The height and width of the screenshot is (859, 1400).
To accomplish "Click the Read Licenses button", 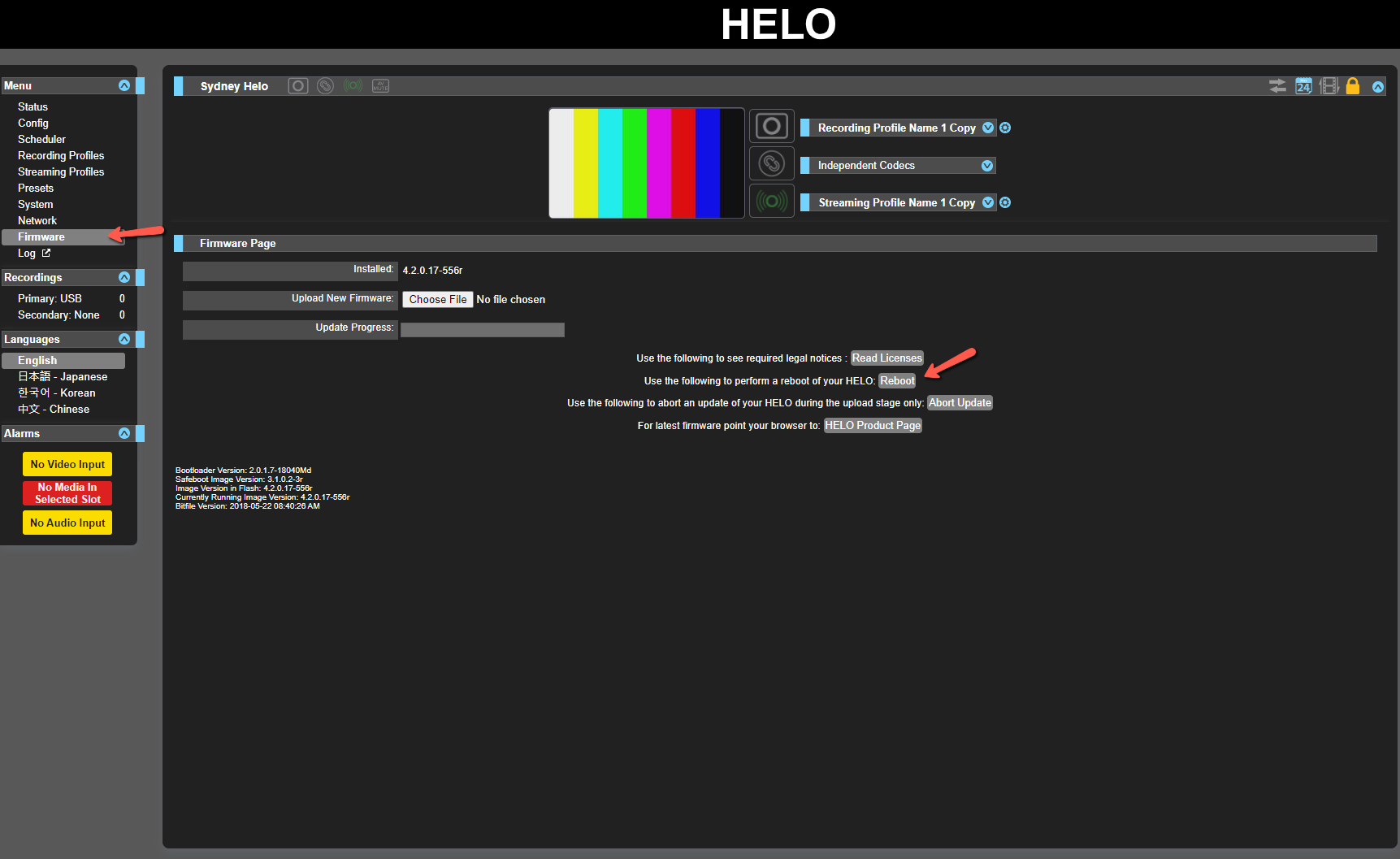I will pos(886,358).
